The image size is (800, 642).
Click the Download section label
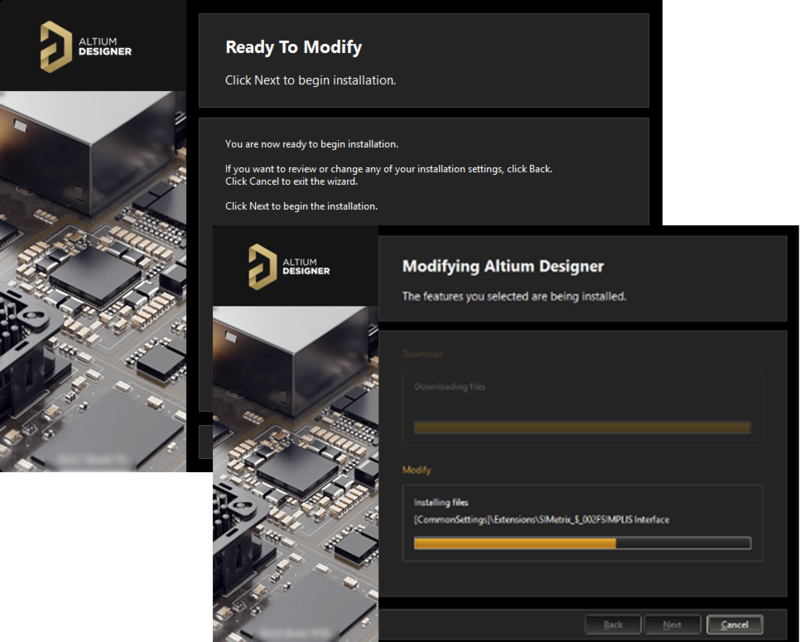click(425, 353)
